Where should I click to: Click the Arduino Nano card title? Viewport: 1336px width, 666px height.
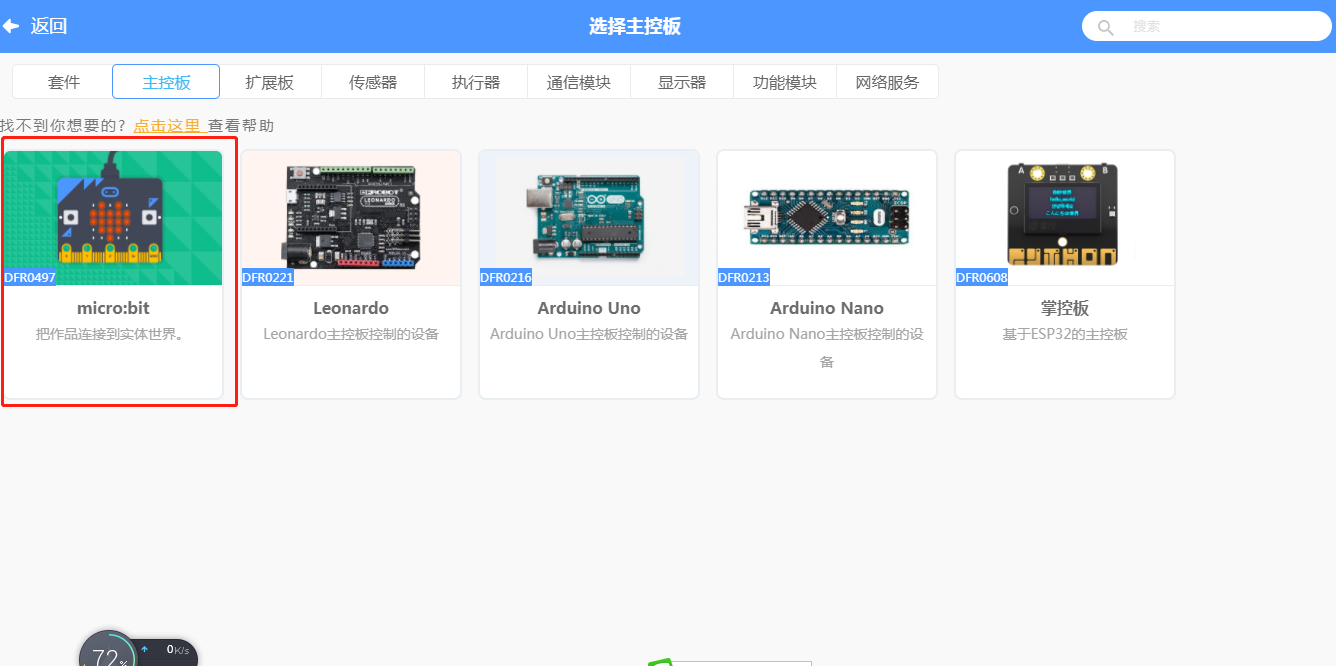coord(827,308)
